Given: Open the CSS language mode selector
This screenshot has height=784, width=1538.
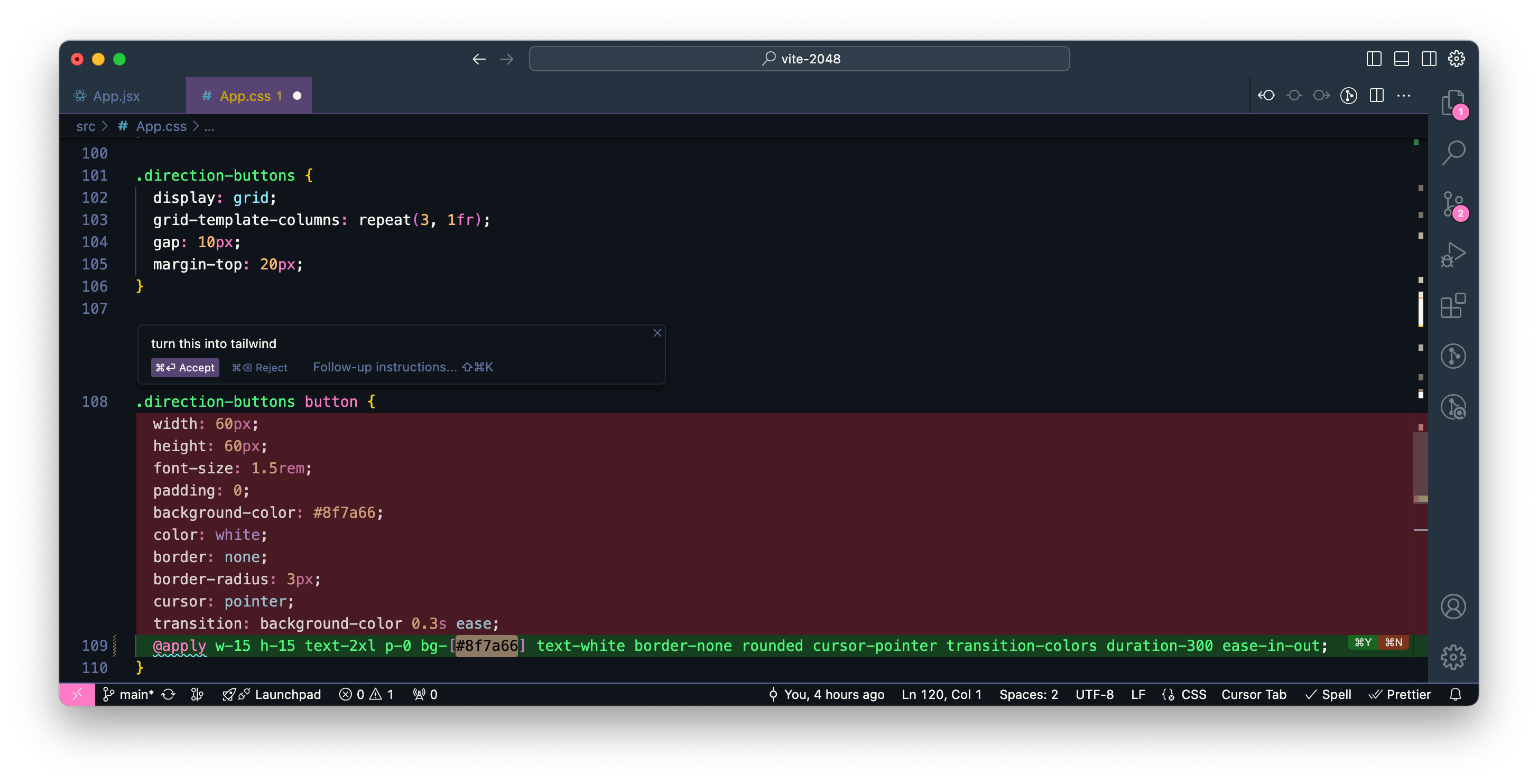Looking at the screenshot, I should point(1193,695).
